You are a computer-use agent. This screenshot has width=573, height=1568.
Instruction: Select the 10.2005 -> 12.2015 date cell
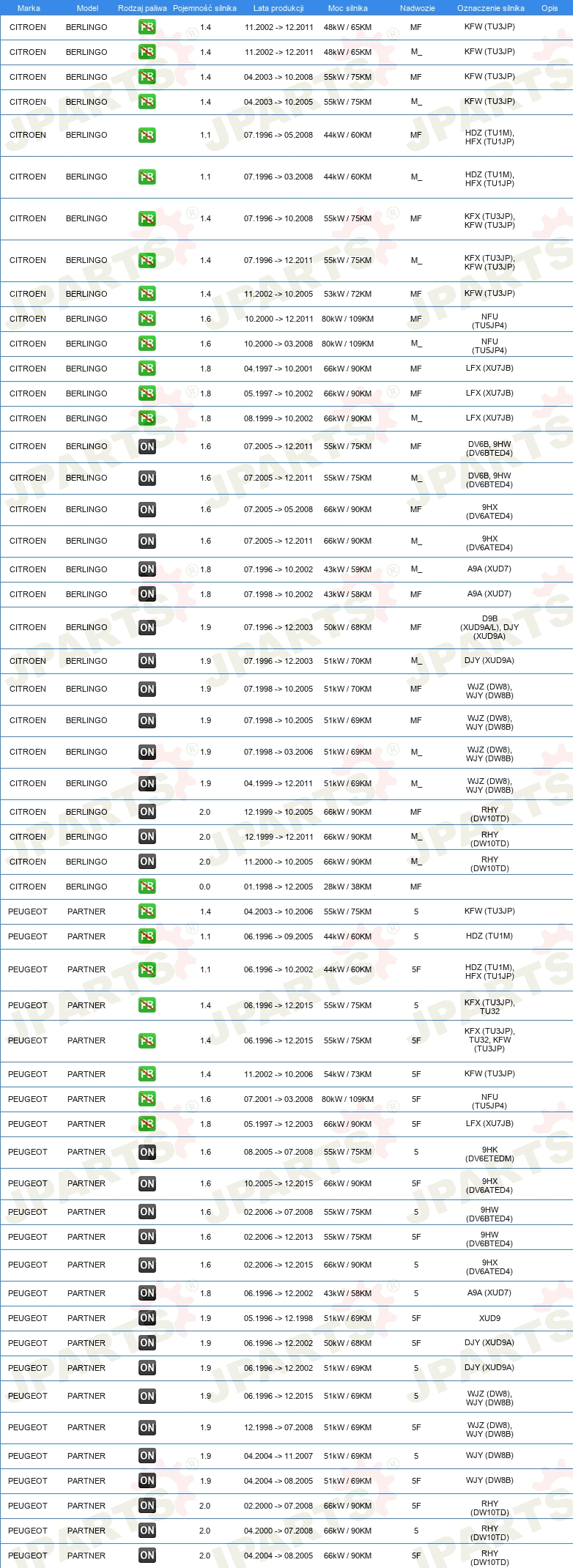tap(278, 1183)
